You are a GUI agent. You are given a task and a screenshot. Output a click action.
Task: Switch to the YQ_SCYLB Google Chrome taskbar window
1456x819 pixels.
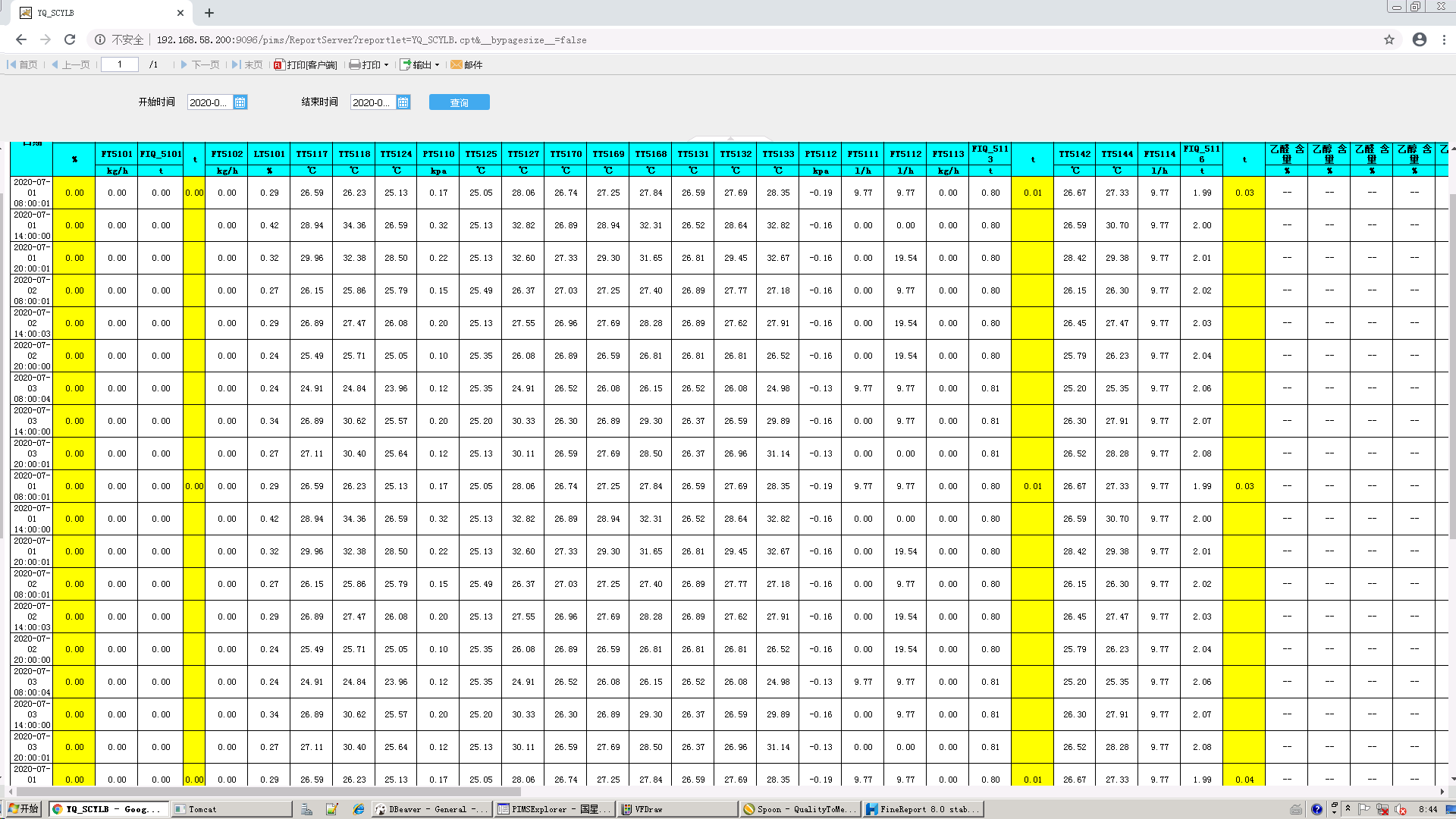[x=108, y=809]
